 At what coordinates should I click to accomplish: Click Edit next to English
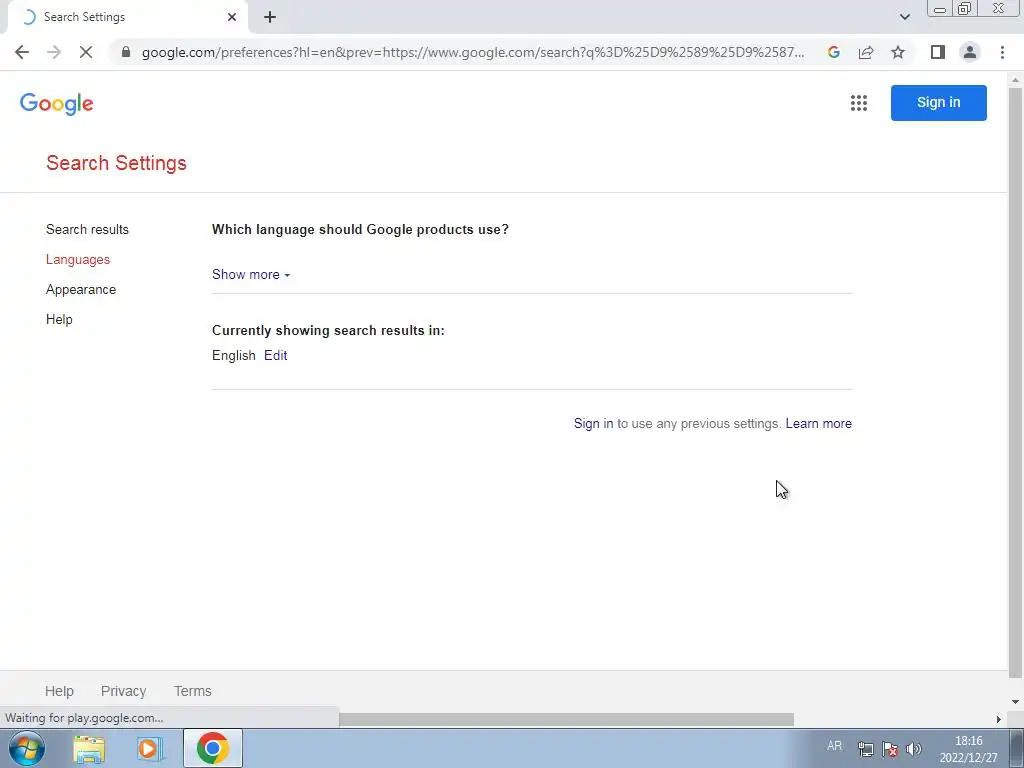[276, 355]
